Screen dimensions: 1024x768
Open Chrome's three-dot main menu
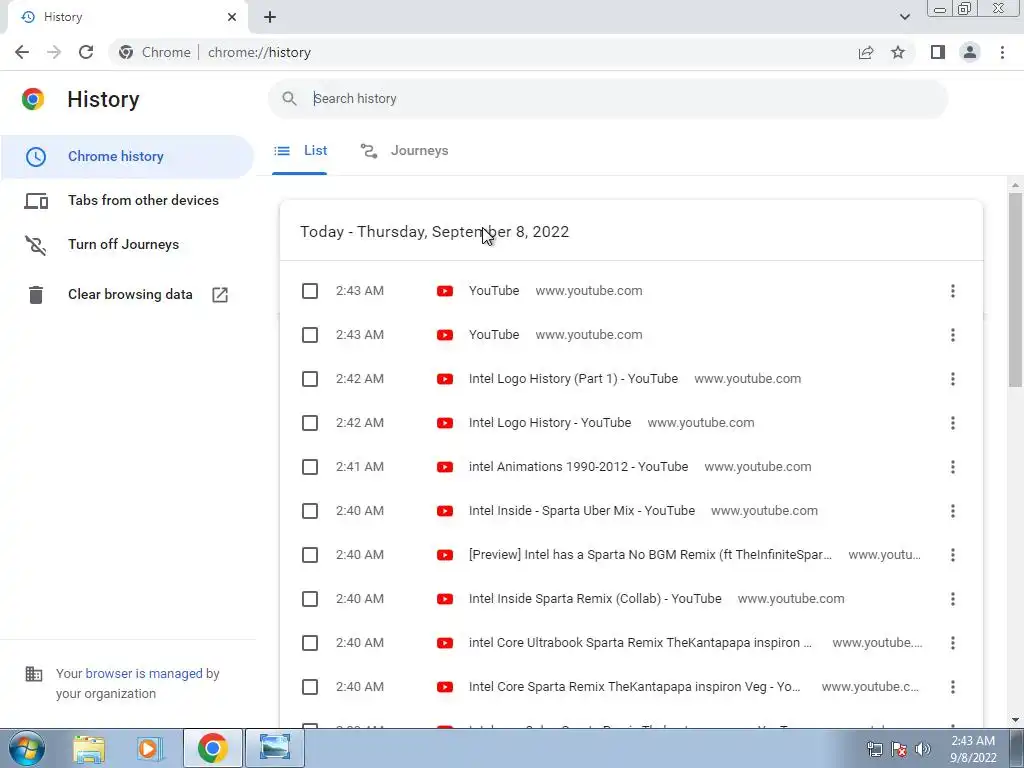coord(1002,52)
